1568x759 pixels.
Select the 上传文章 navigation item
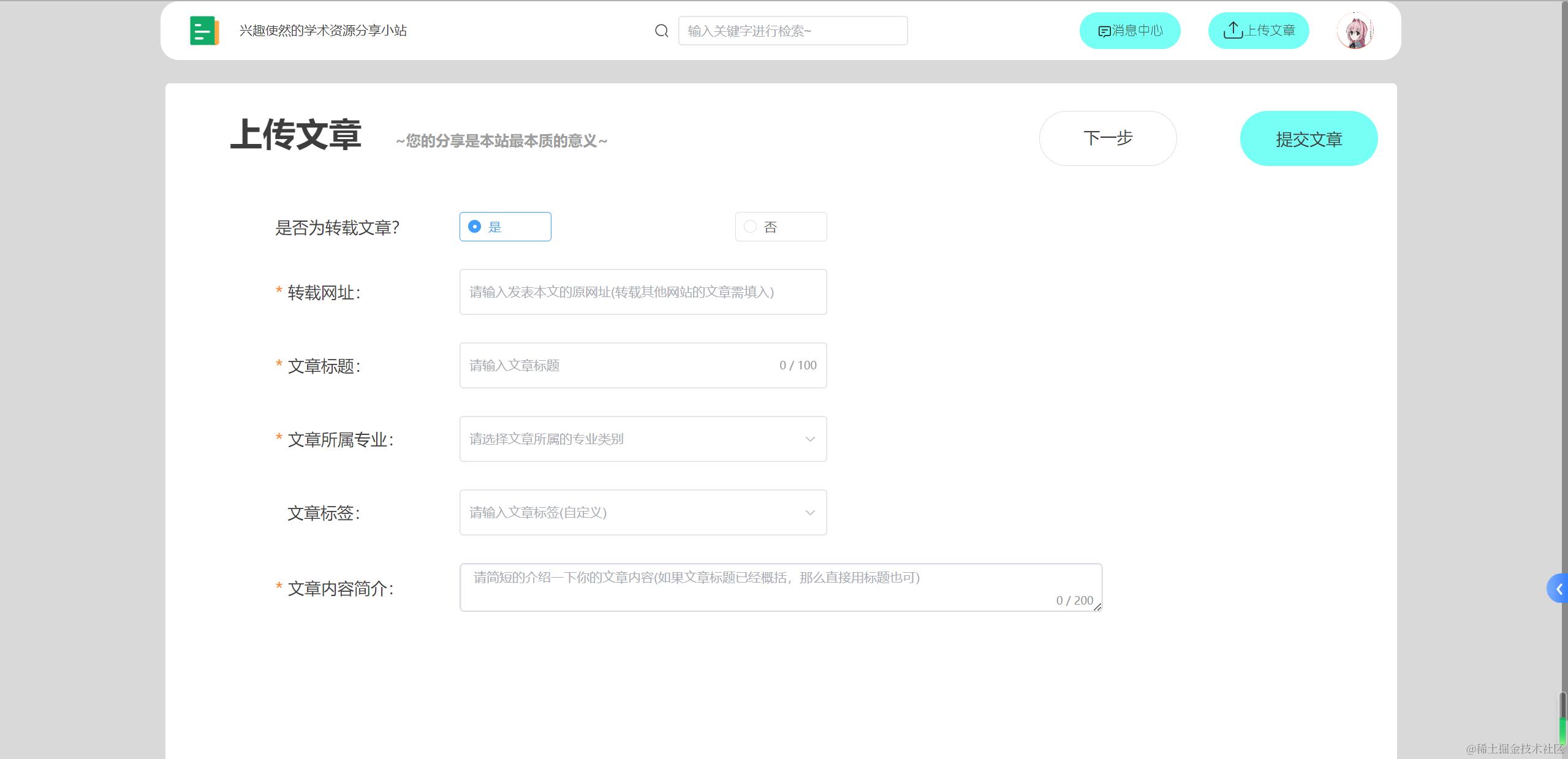(1258, 30)
